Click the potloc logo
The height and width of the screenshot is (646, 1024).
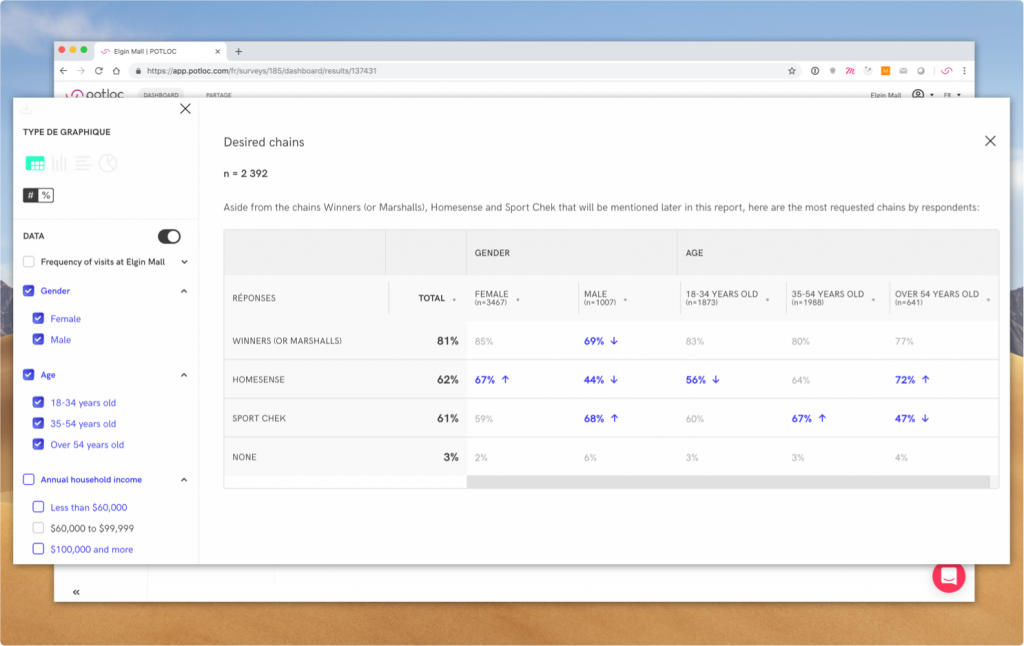tap(95, 94)
